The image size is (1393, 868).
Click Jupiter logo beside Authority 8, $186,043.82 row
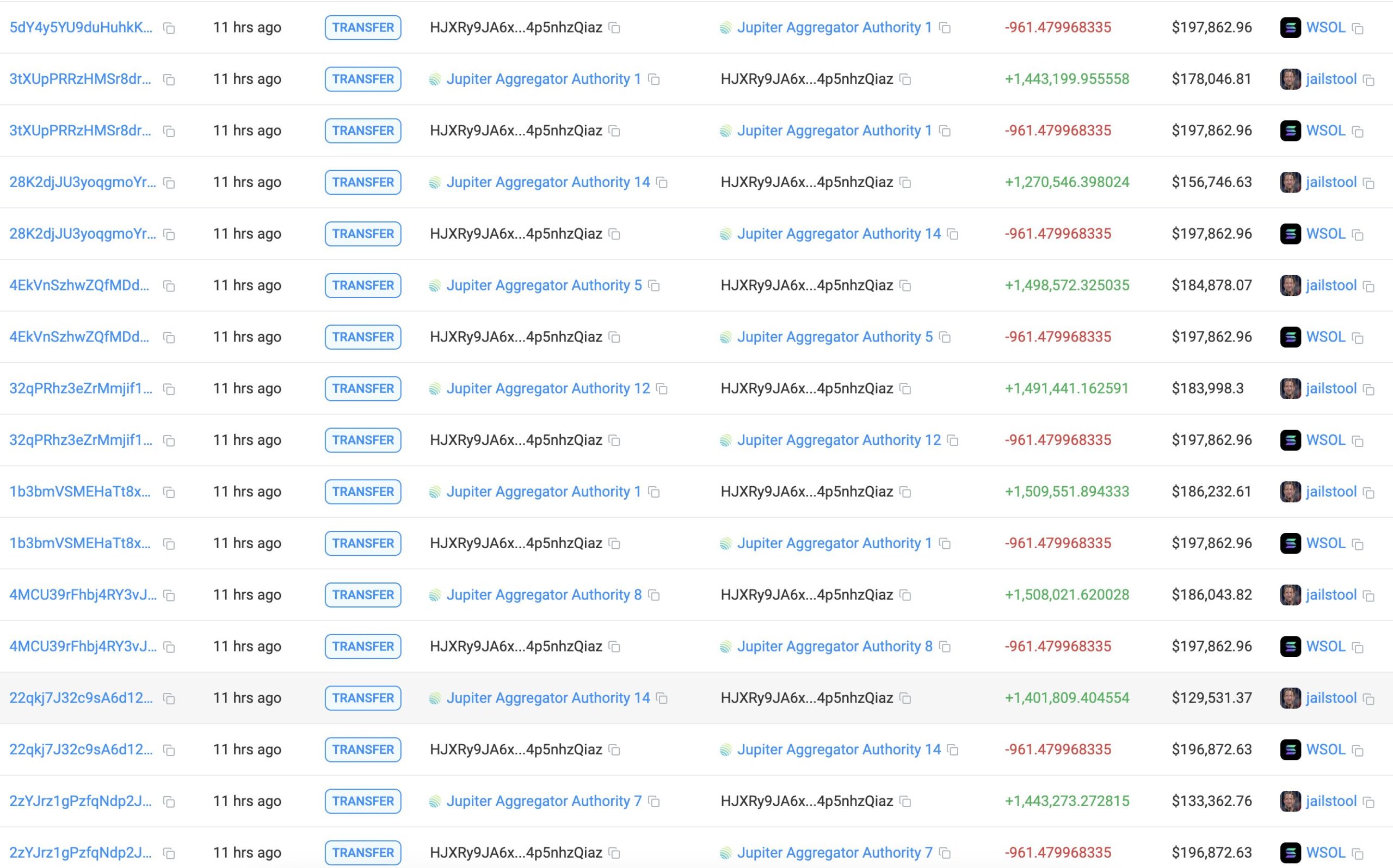(x=435, y=596)
